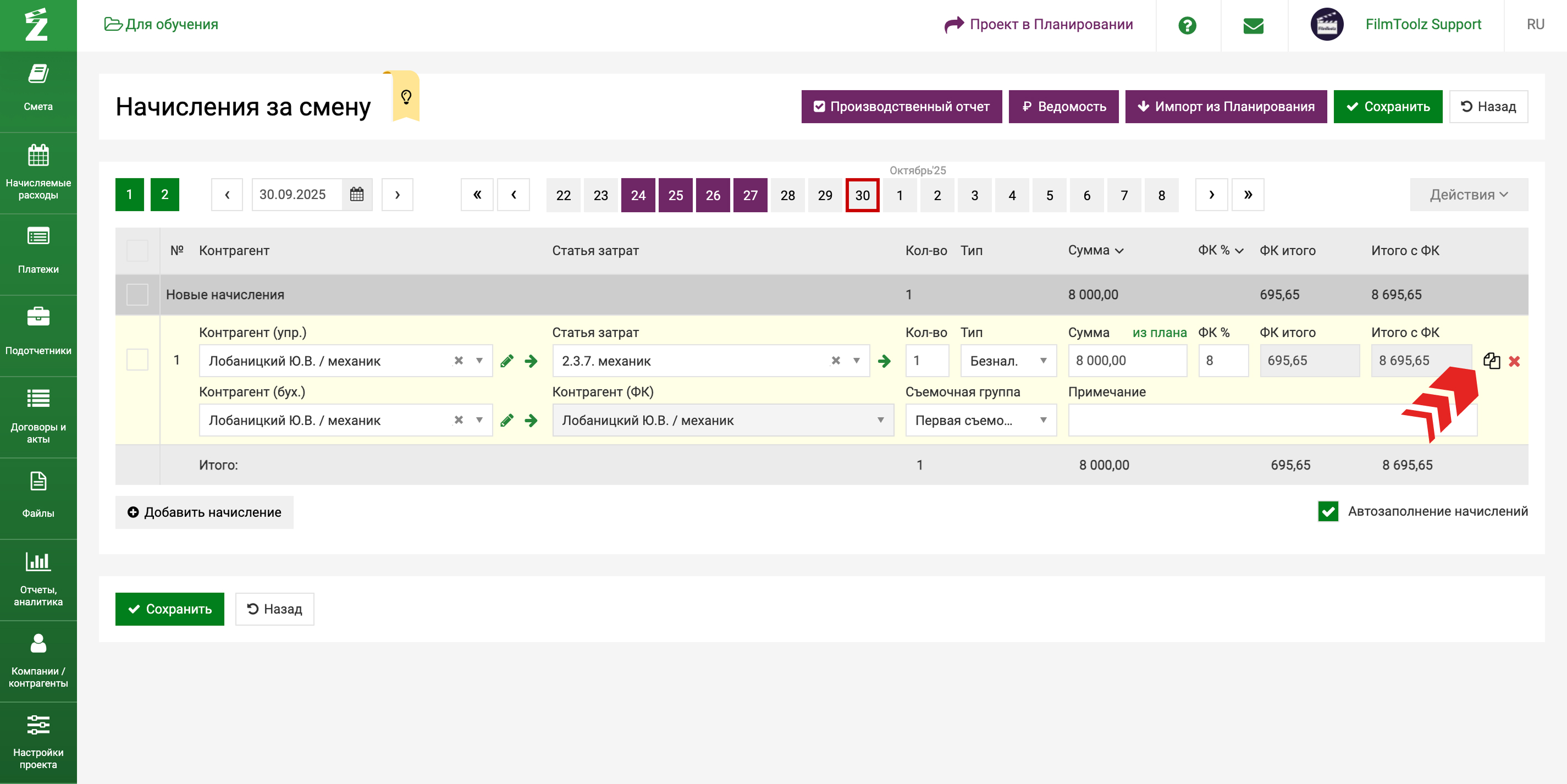Toggle Автозаполнение начислений checkbox
This screenshot has width=1567, height=784.
pos(1328,511)
